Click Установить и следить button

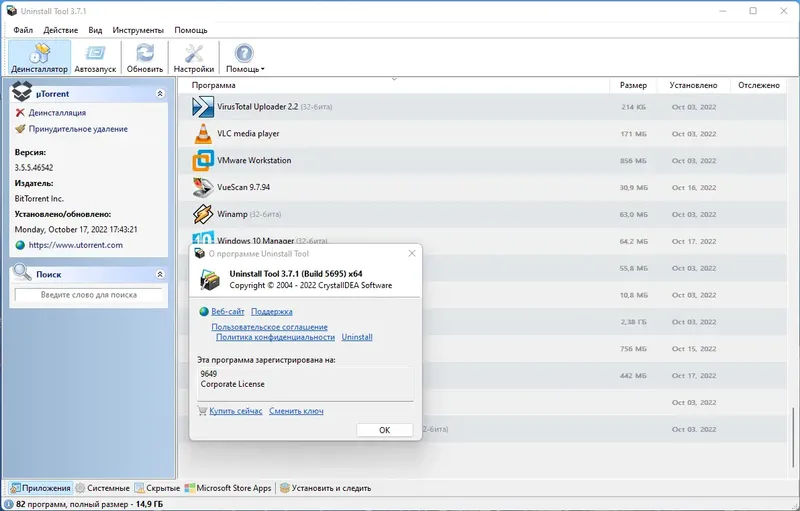[326, 488]
